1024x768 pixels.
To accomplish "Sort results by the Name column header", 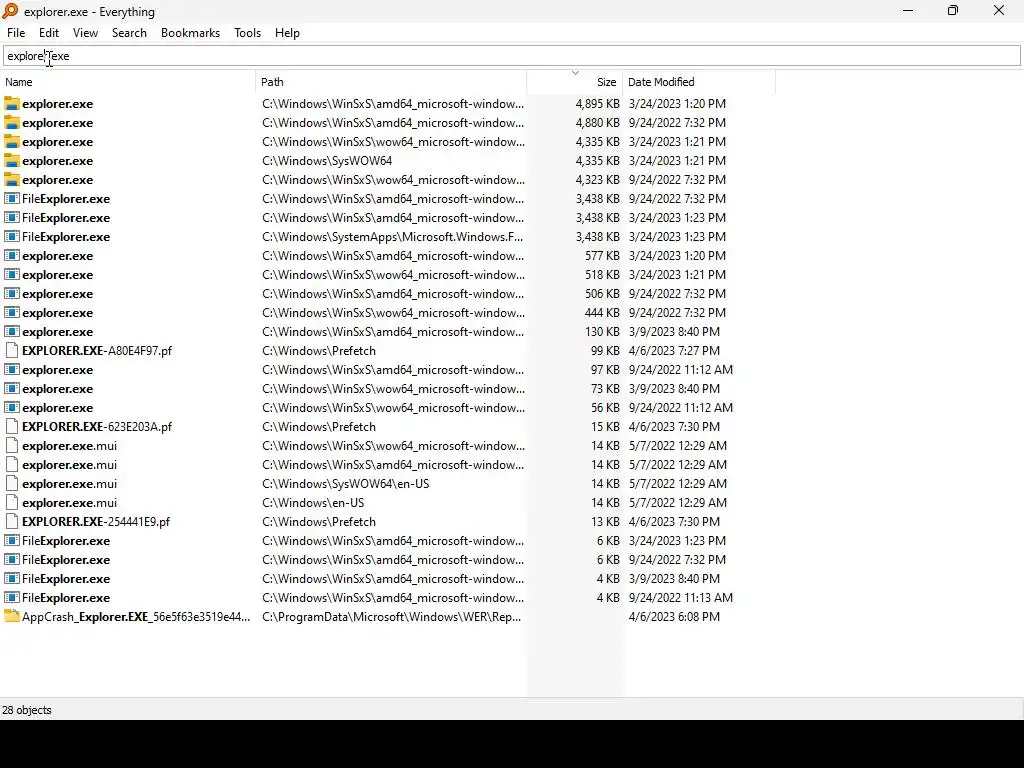I will point(128,82).
